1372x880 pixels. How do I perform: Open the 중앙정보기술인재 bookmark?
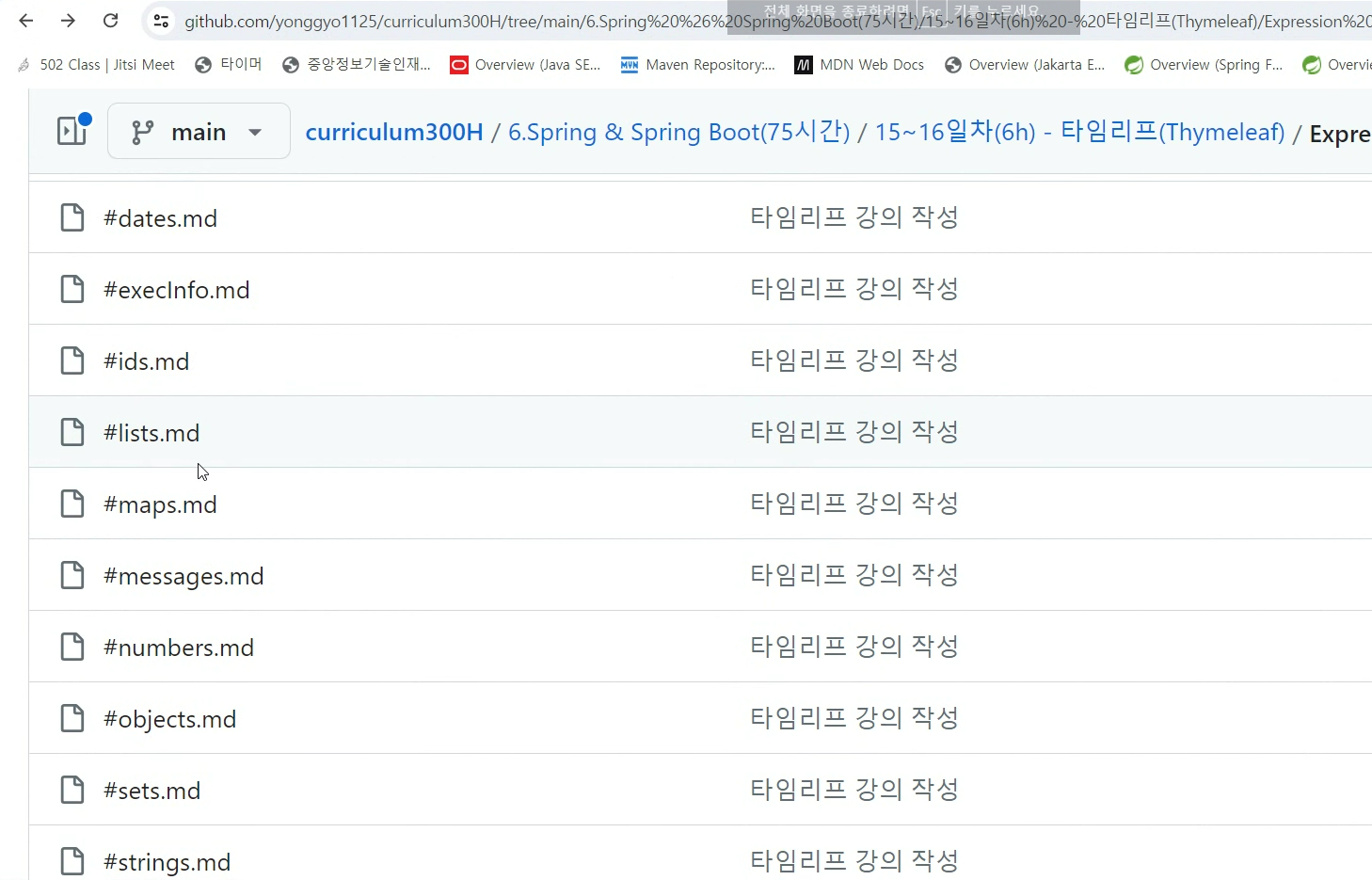tap(357, 65)
